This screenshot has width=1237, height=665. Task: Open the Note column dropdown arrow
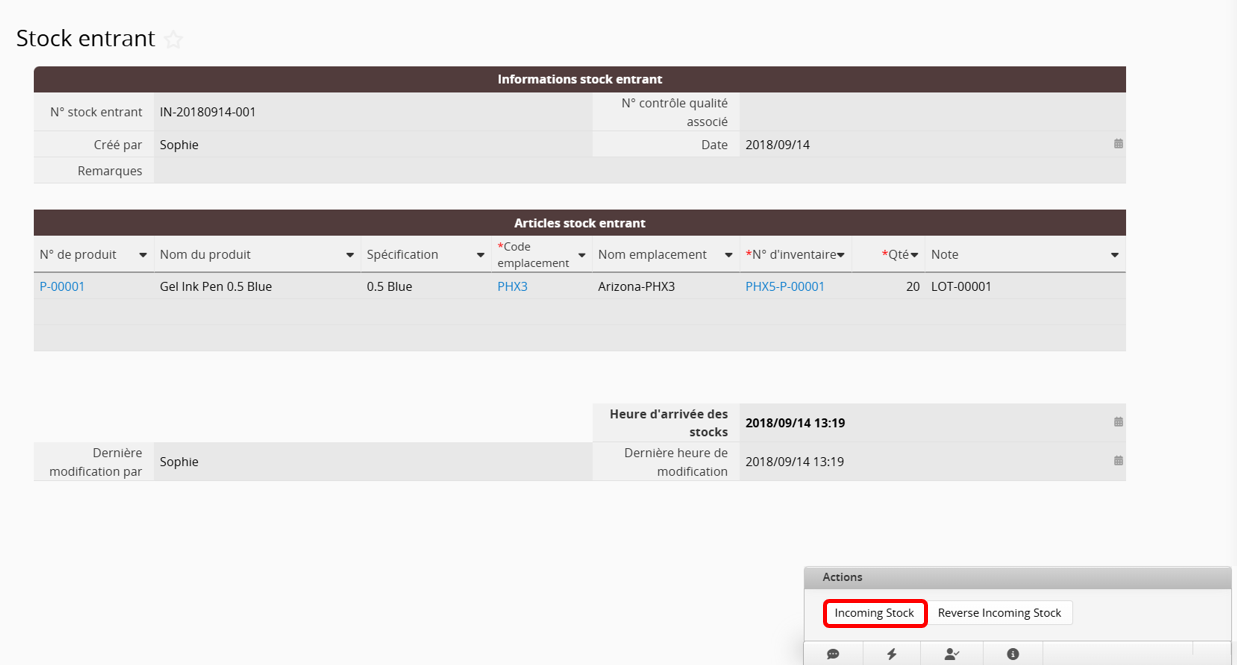point(1115,255)
